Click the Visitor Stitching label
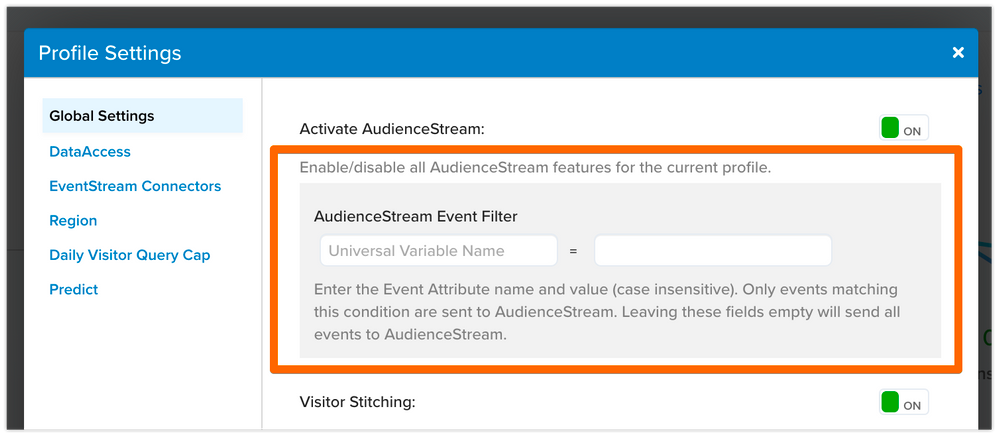998x436 pixels. [x=357, y=403]
